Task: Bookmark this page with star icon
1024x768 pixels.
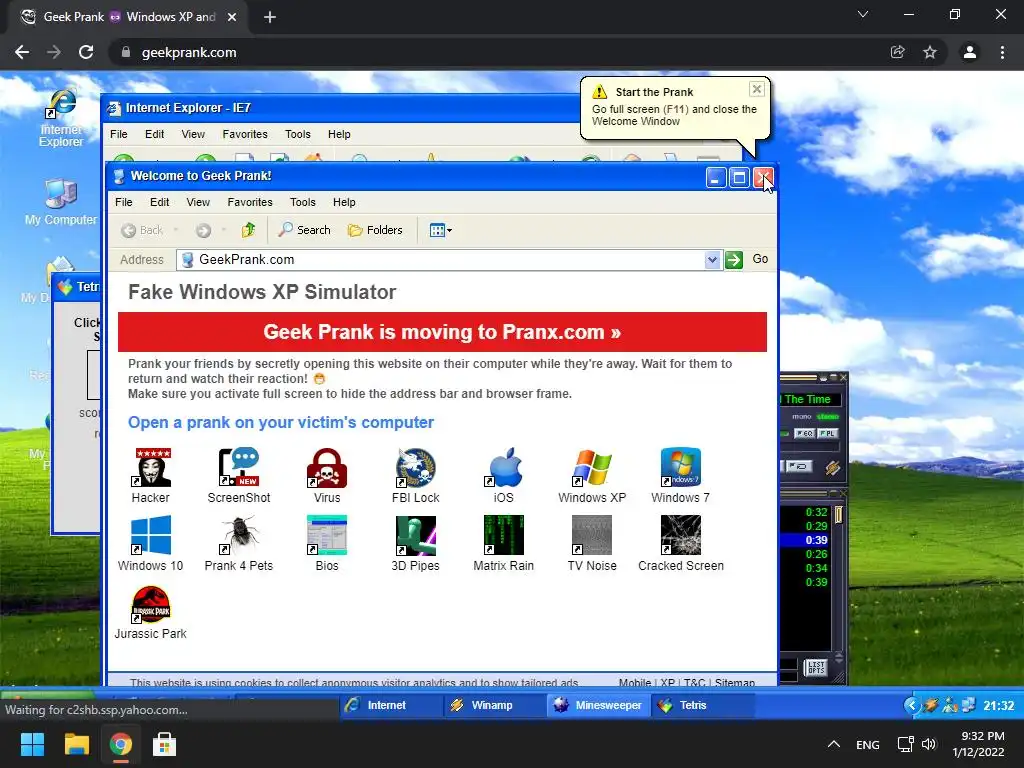Action: point(930,52)
